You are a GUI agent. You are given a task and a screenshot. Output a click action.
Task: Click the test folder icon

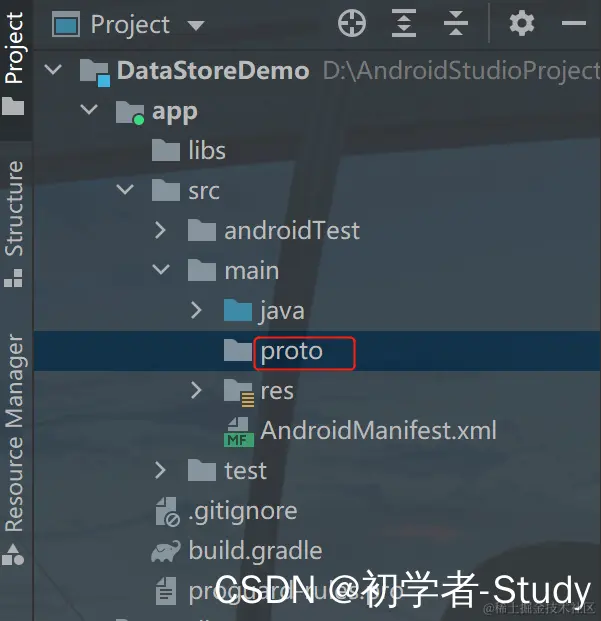(202, 470)
